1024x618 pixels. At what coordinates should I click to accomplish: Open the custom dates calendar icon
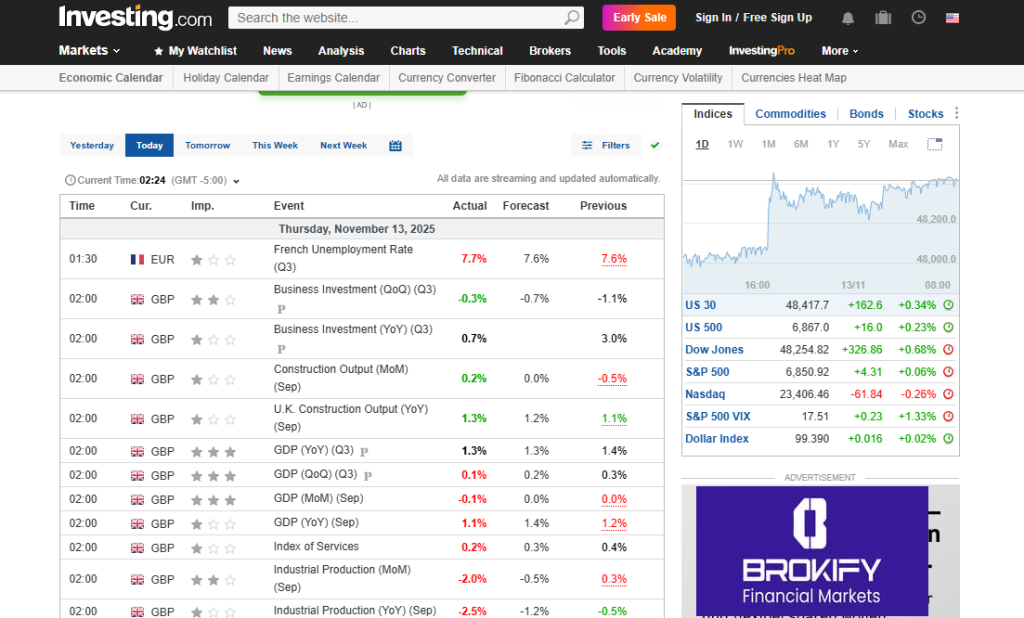click(395, 146)
